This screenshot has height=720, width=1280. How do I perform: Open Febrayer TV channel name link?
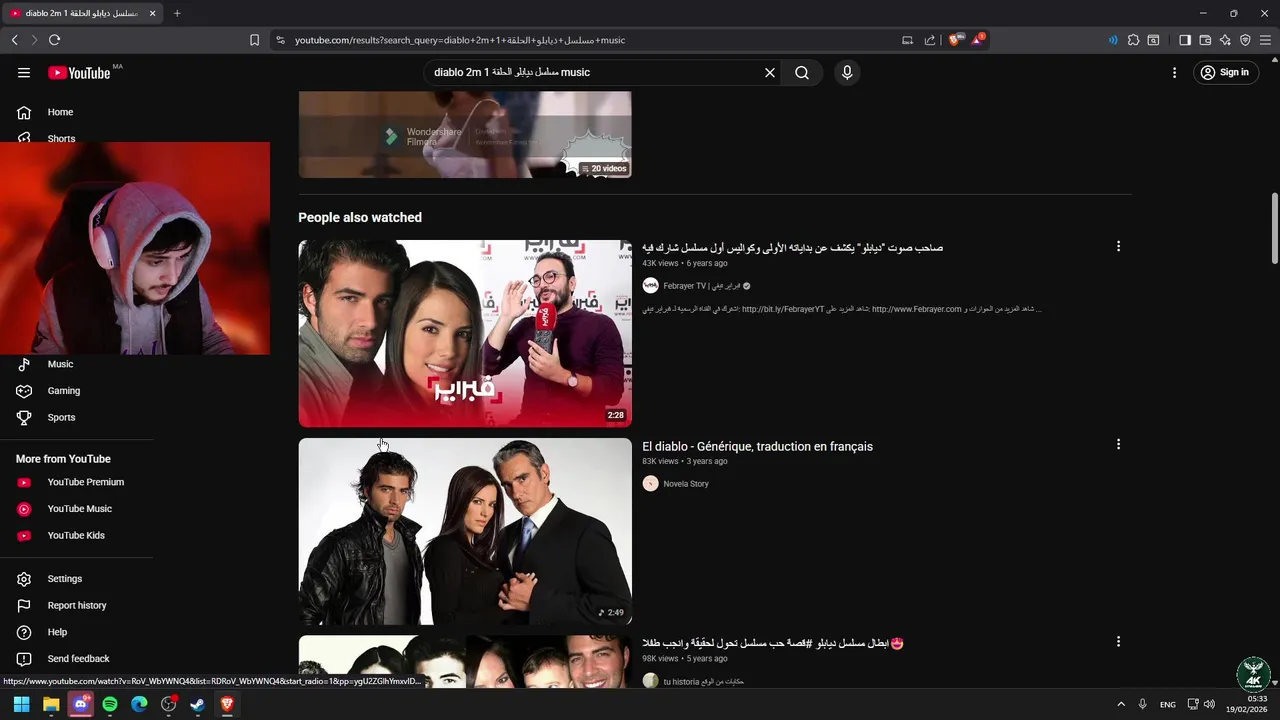pos(700,286)
